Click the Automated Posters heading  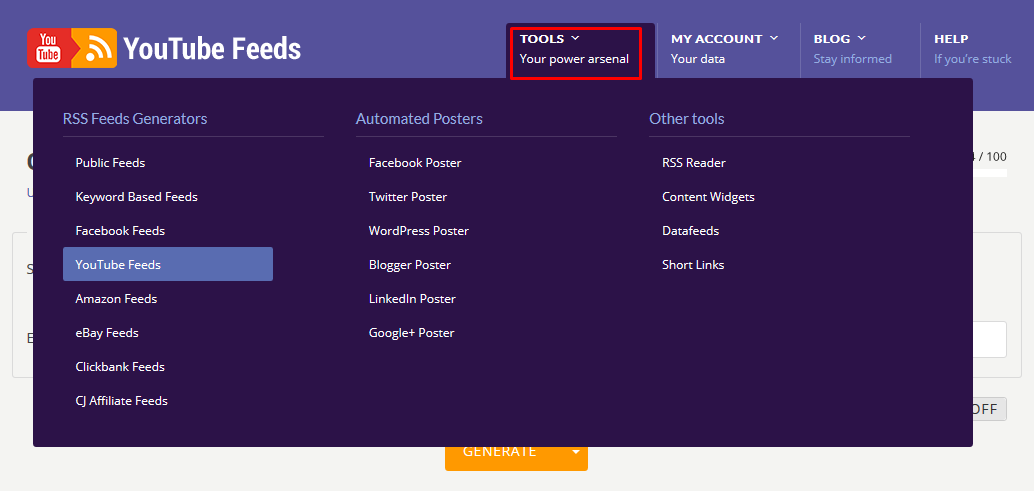tap(419, 119)
